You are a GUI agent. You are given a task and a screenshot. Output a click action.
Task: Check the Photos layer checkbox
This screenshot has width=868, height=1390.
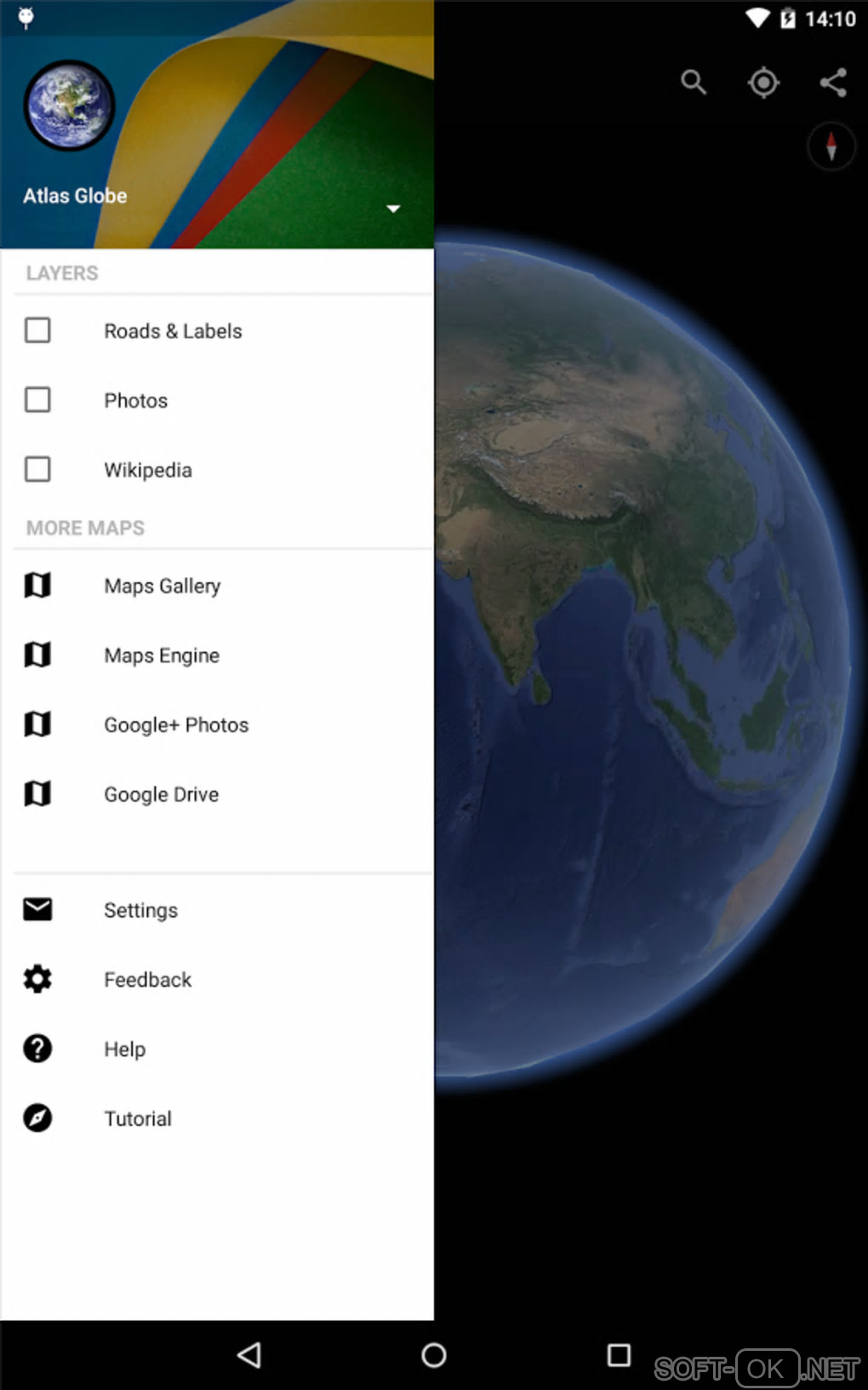37,399
